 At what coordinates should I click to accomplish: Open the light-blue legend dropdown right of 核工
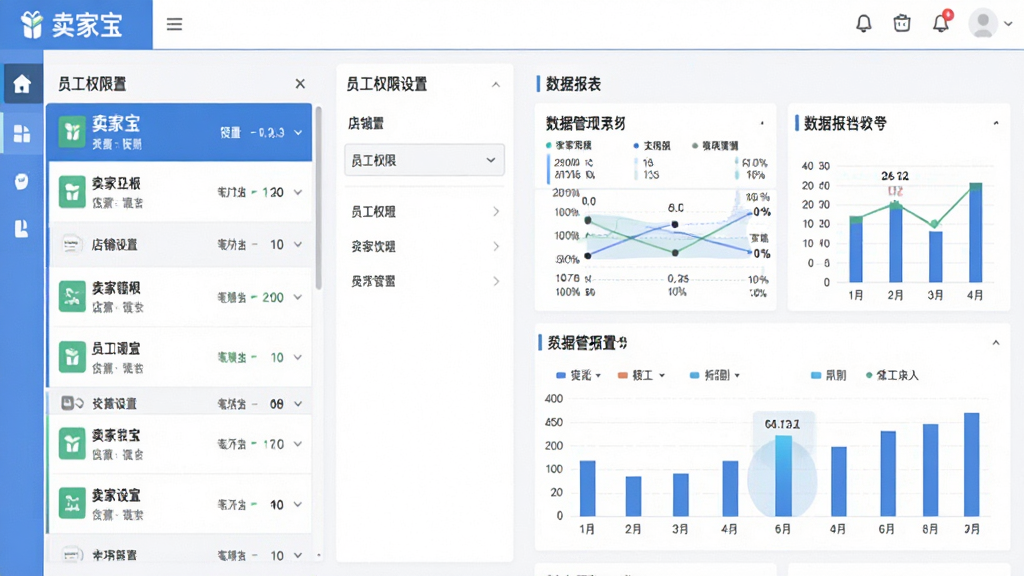point(715,376)
